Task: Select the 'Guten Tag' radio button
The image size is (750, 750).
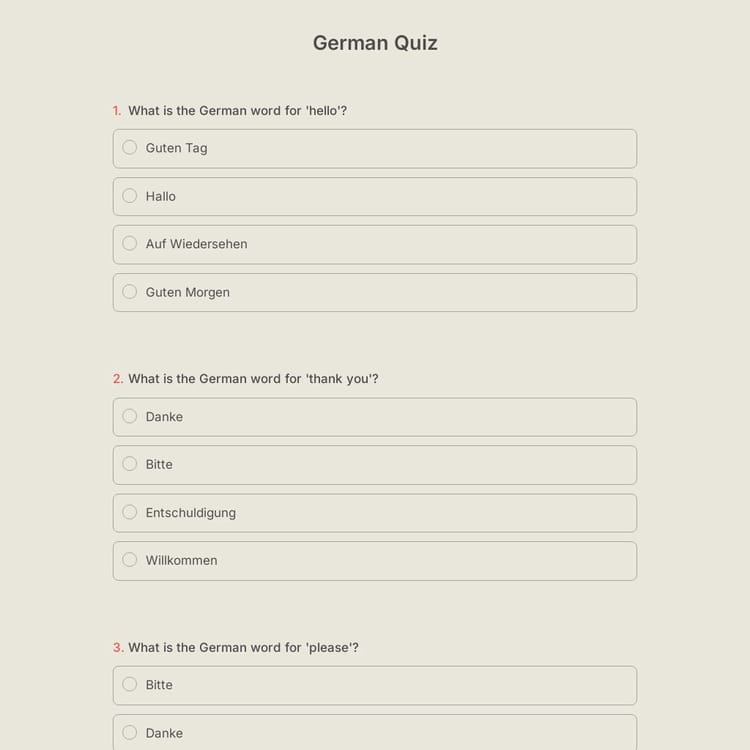Action: pyautogui.click(x=130, y=148)
